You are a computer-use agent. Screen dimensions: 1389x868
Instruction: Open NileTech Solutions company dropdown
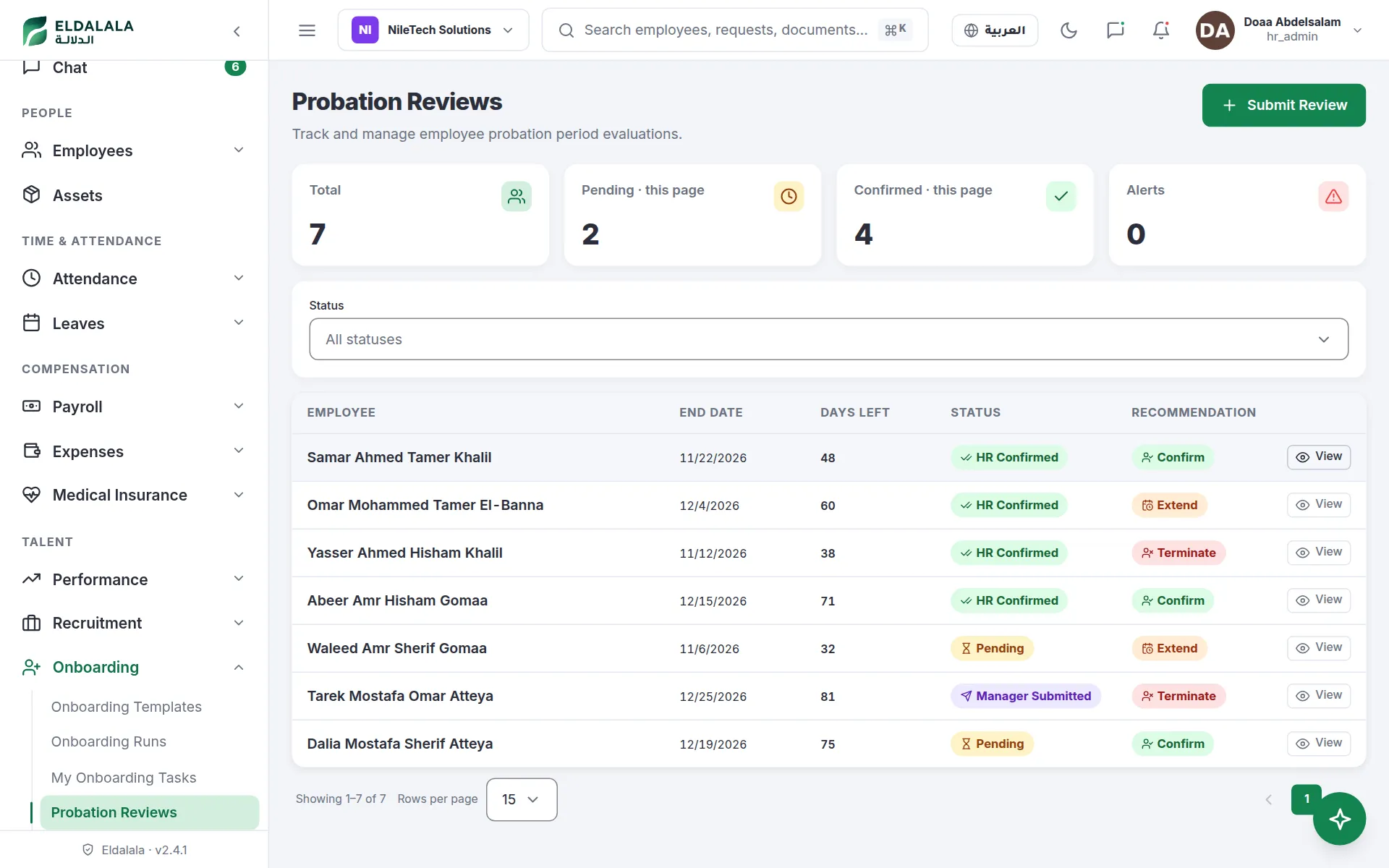pos(433,30)
